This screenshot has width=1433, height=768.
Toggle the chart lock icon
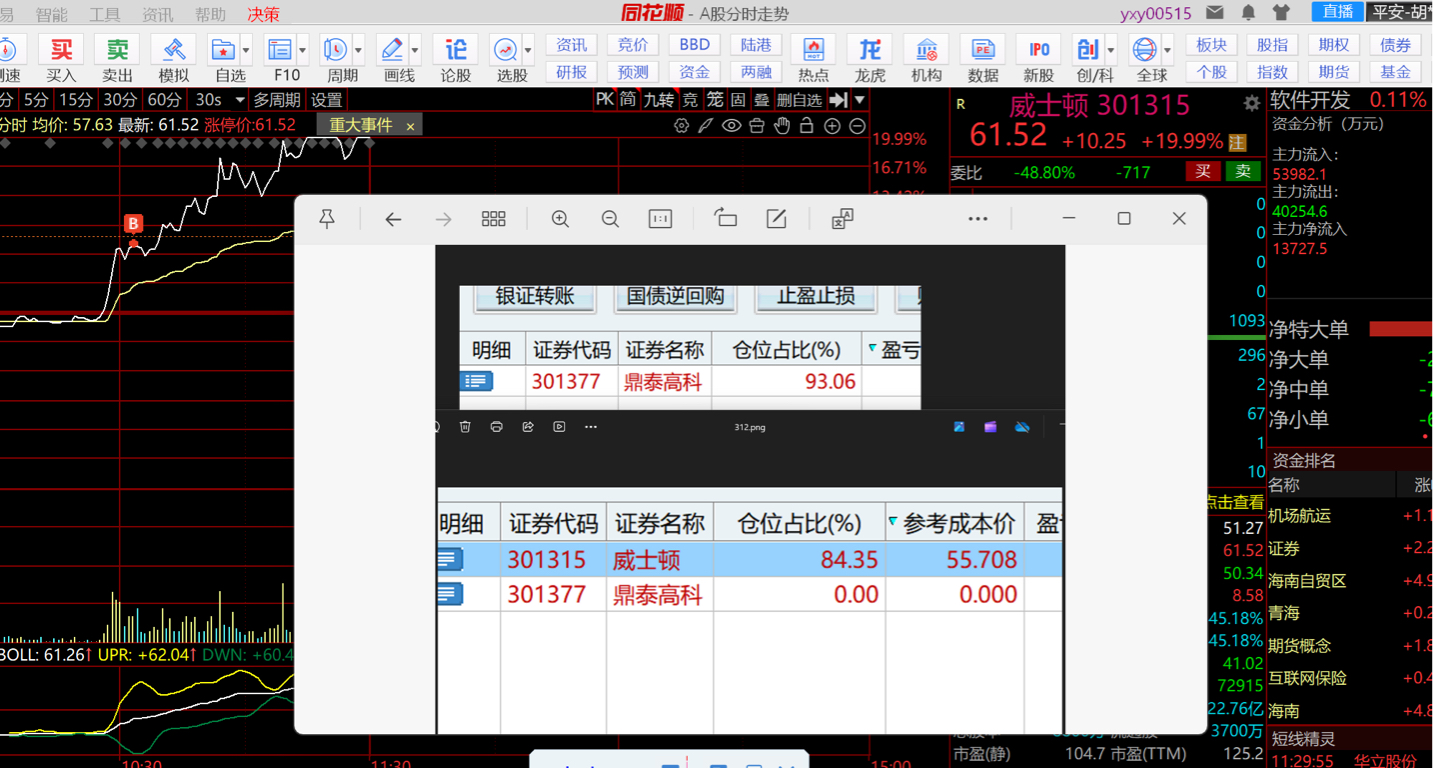click(x=807, y=126)
